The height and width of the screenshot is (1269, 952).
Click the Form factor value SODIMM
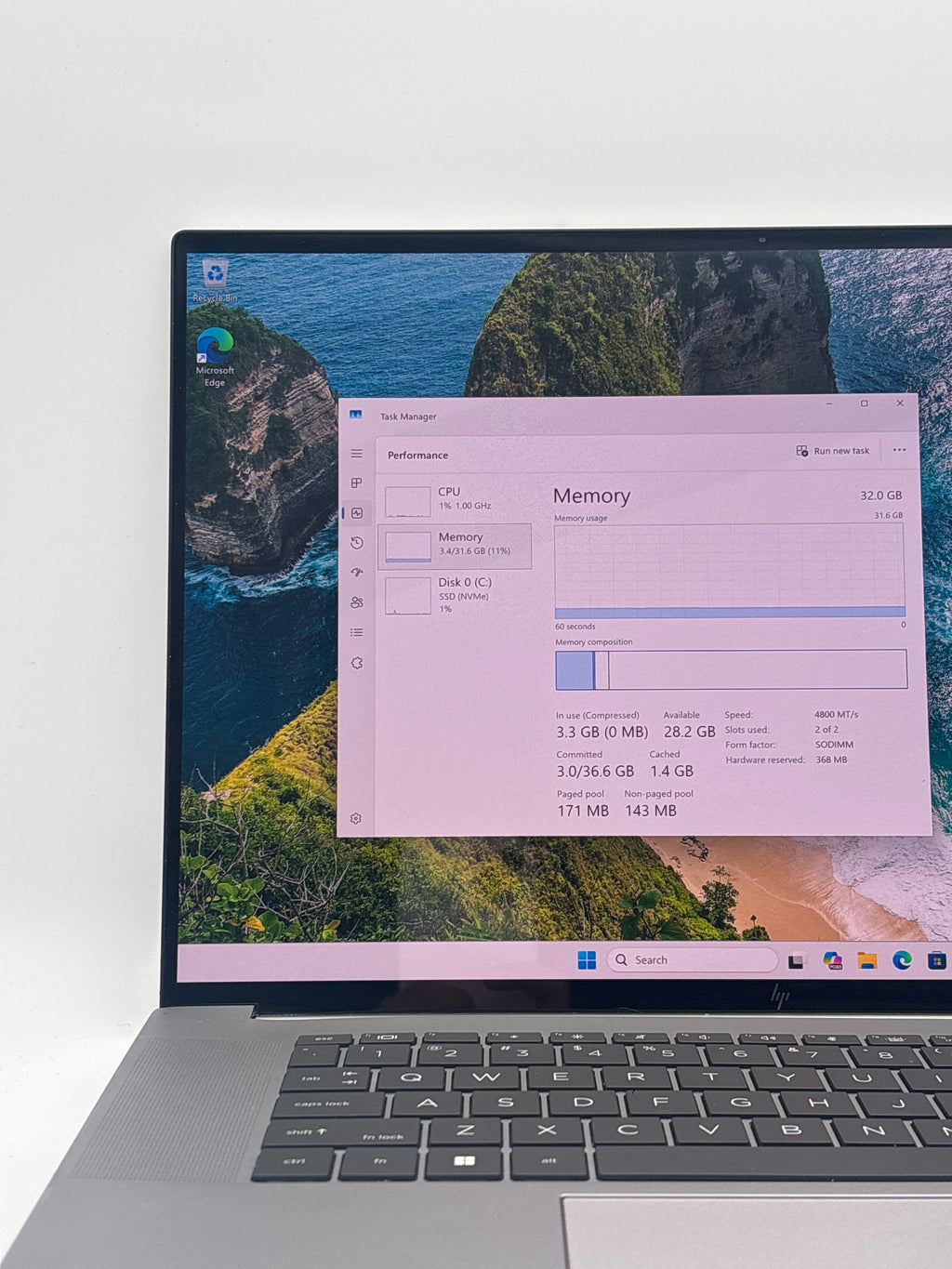coord(834,745)
